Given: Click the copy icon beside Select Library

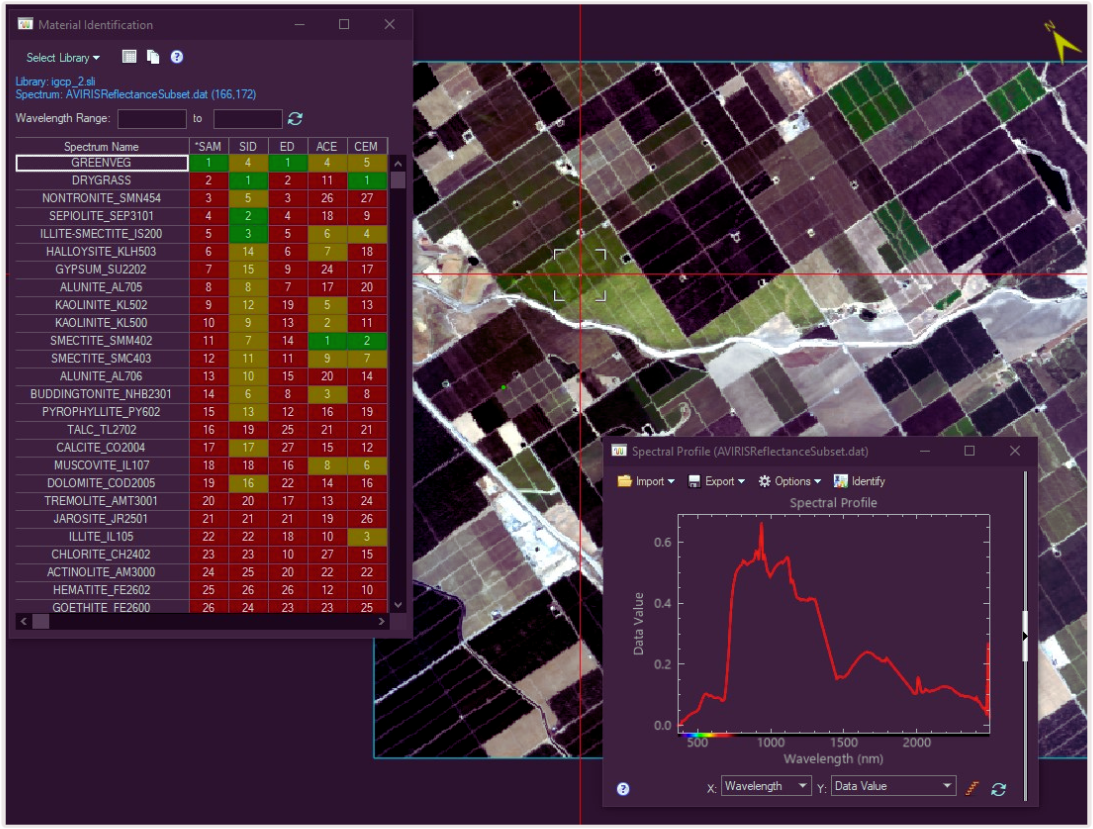Looking at the screenshot, I should (x=153, y=57).
